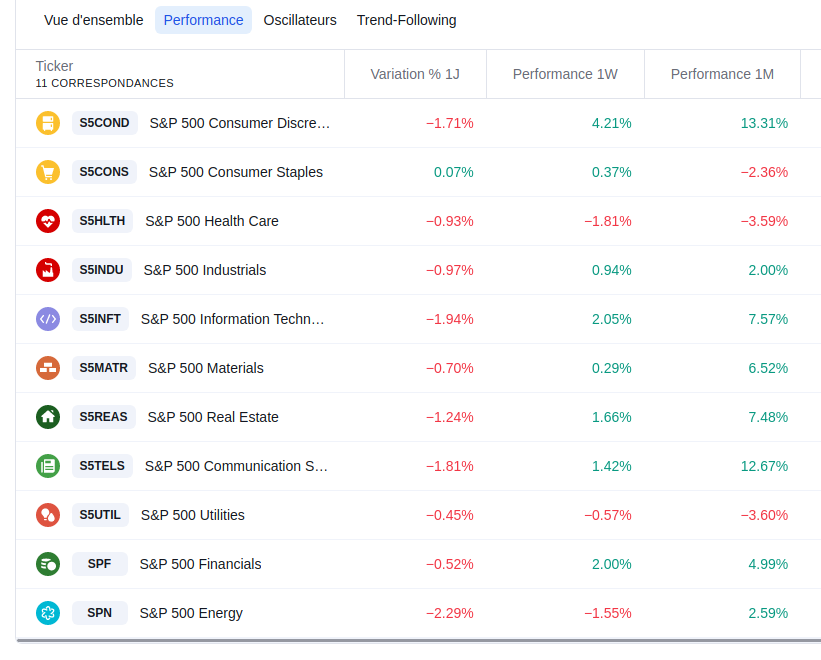
Task: Click the Information Technology code icon
Action: coord(48,319)
